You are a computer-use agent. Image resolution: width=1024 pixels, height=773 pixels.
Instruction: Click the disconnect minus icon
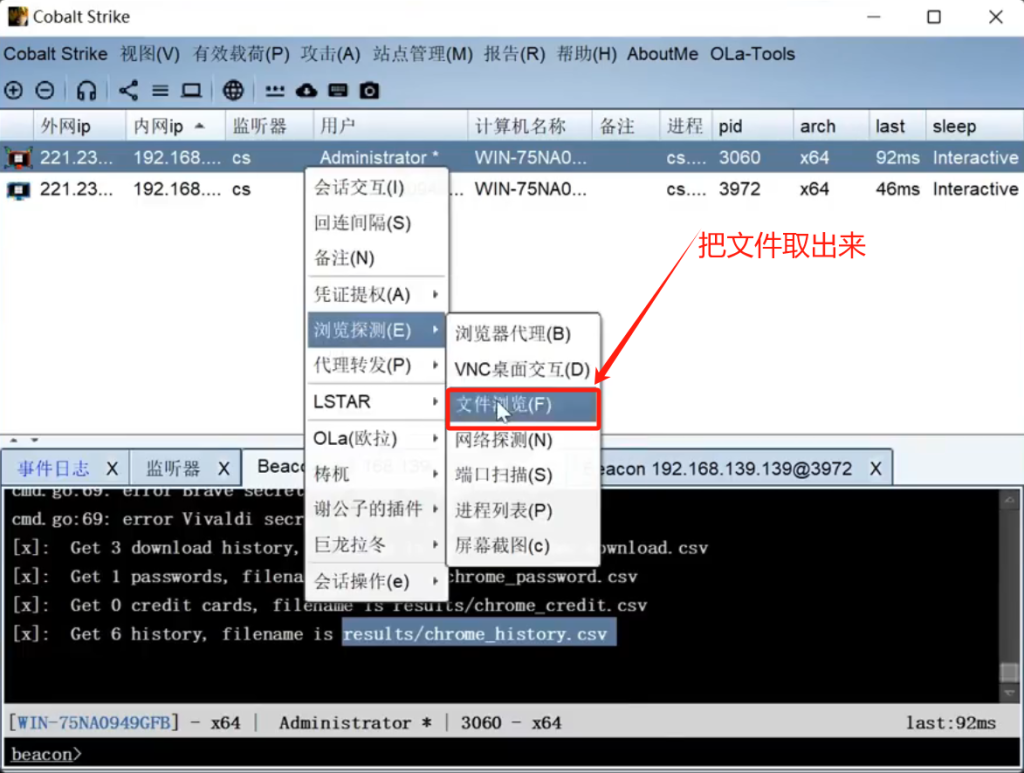[44, 90]
